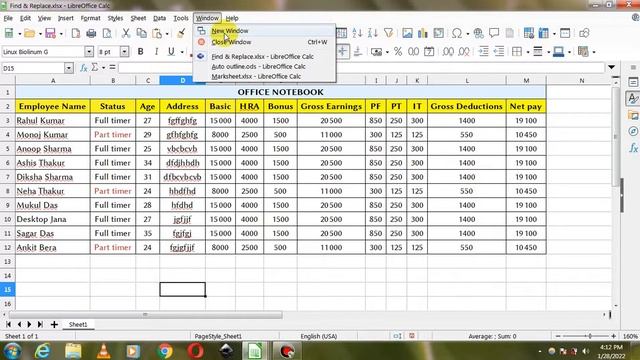Click the Function Wizard fx icon
The height and width of the screenshot is (360, 640).
click(x=83, y=68)
